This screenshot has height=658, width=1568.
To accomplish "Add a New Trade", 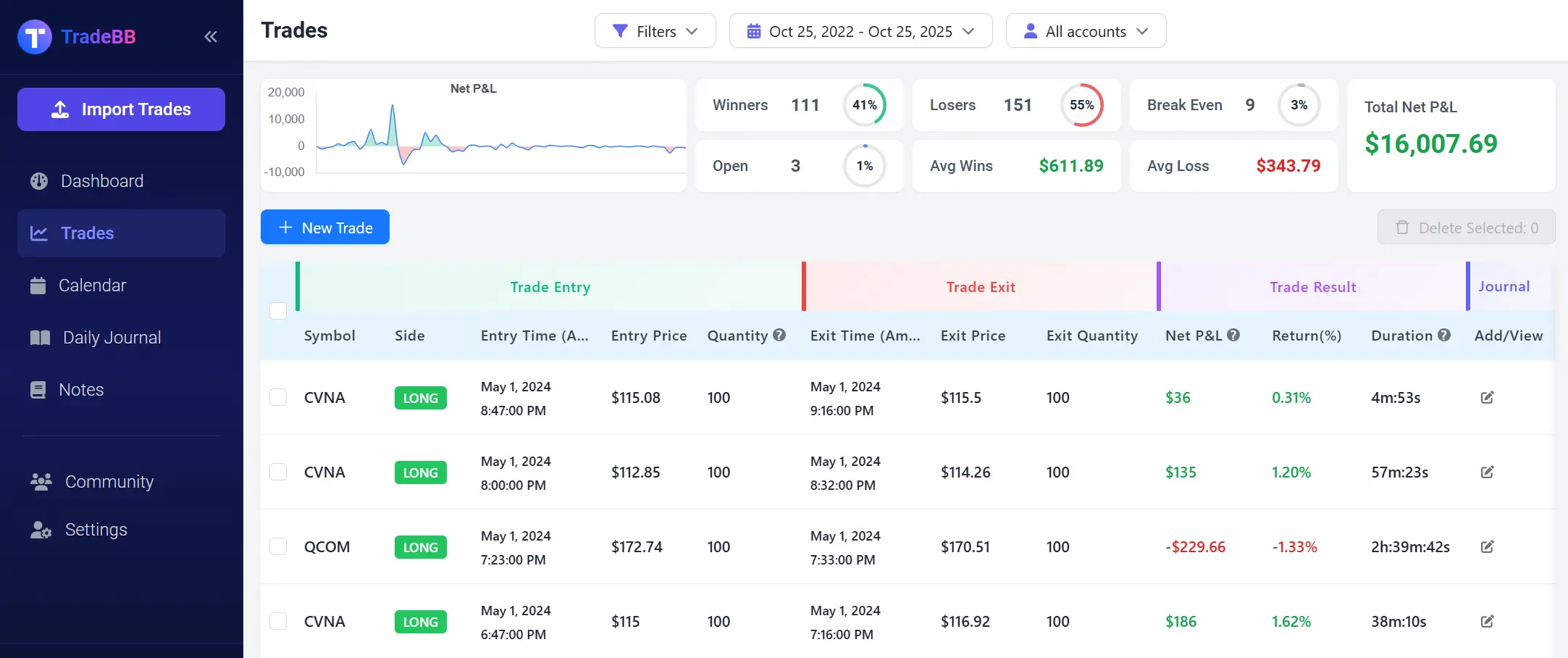I will [x=325, y=228].
